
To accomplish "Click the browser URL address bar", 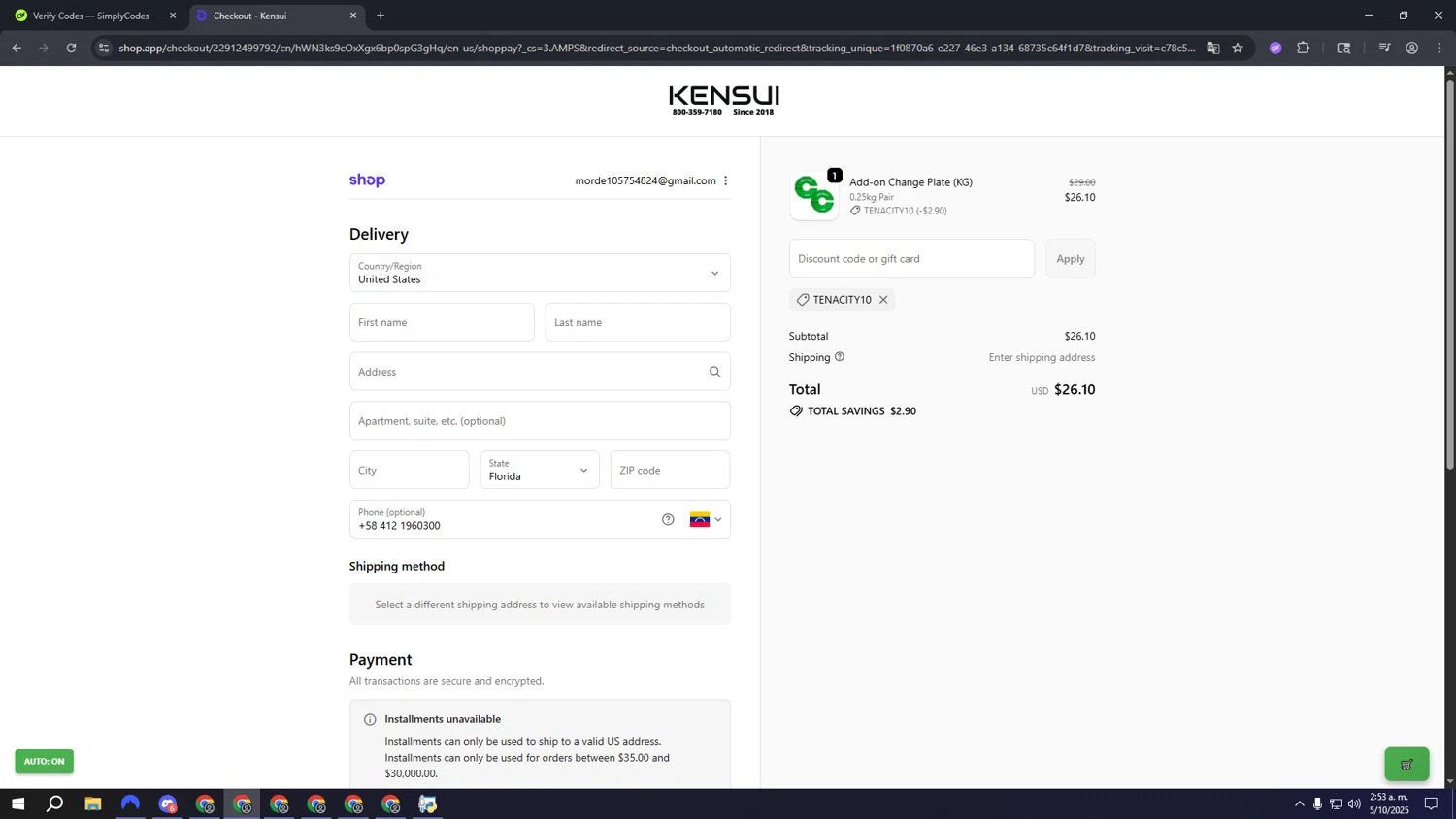I will click(656, 48).
